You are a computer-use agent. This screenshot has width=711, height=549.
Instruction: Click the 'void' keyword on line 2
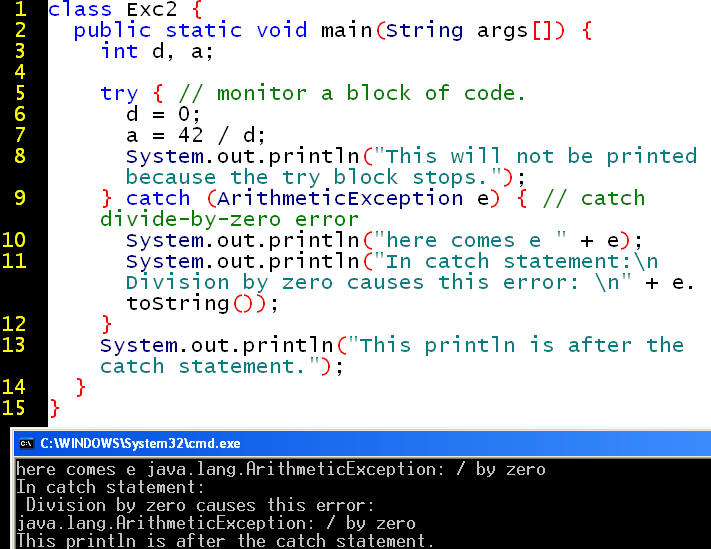[x=282, y=30]
